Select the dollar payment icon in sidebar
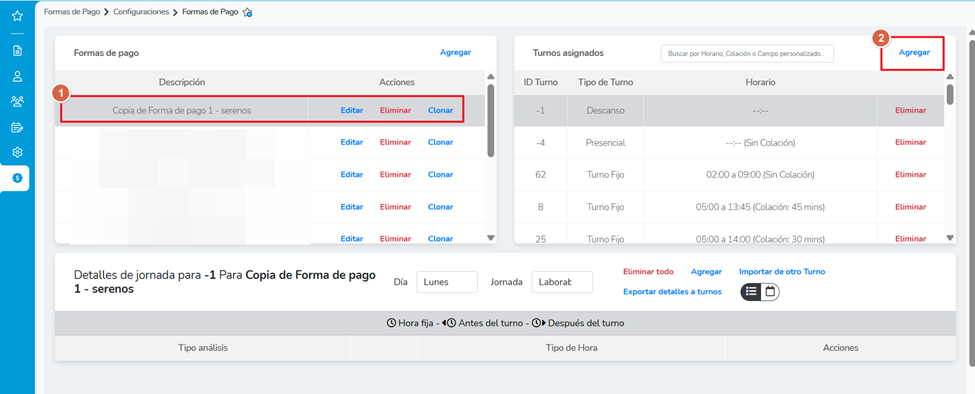 click(17, 178)
